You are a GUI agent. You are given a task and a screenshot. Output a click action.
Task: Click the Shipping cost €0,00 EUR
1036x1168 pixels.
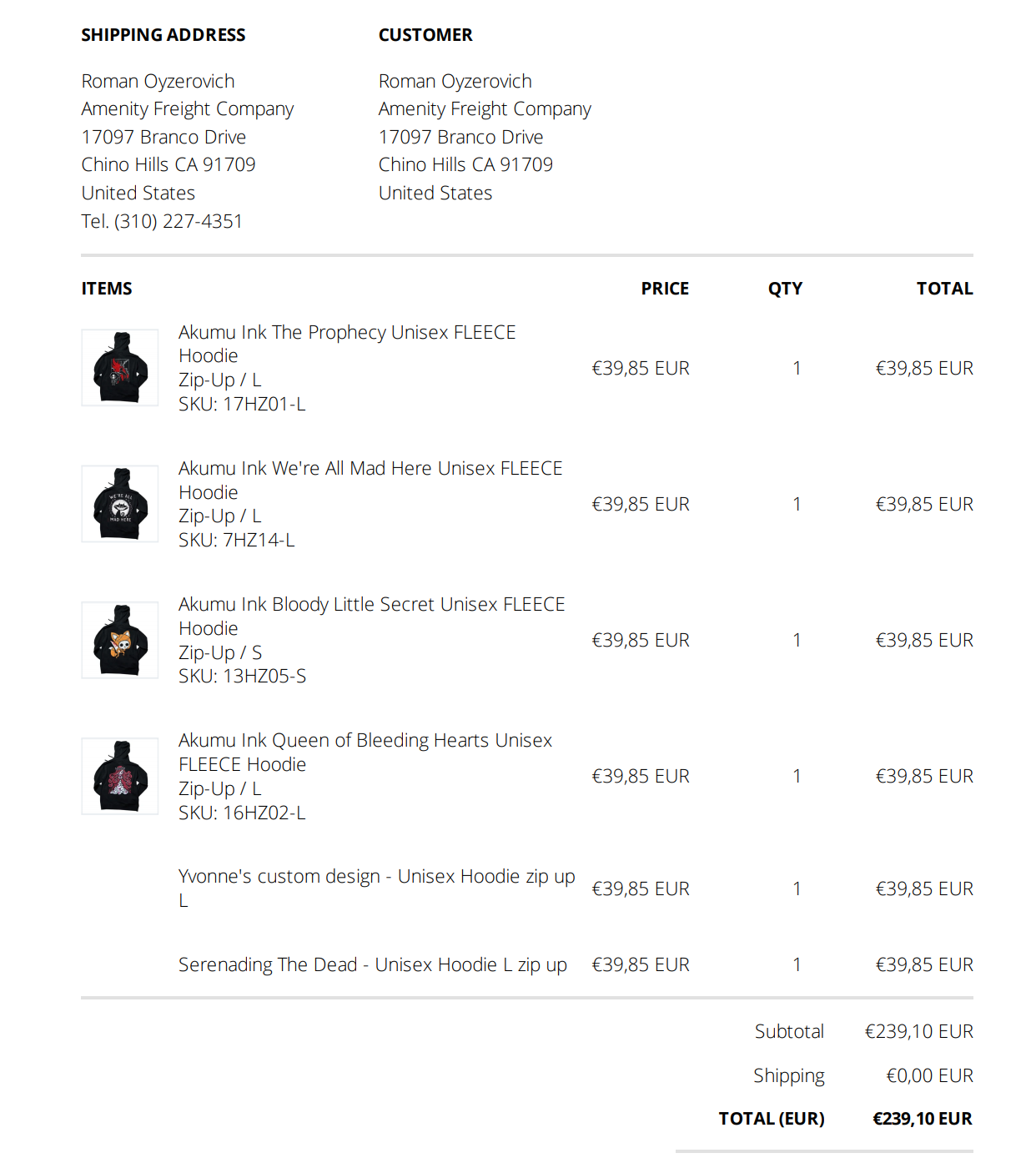(929, 1076)
